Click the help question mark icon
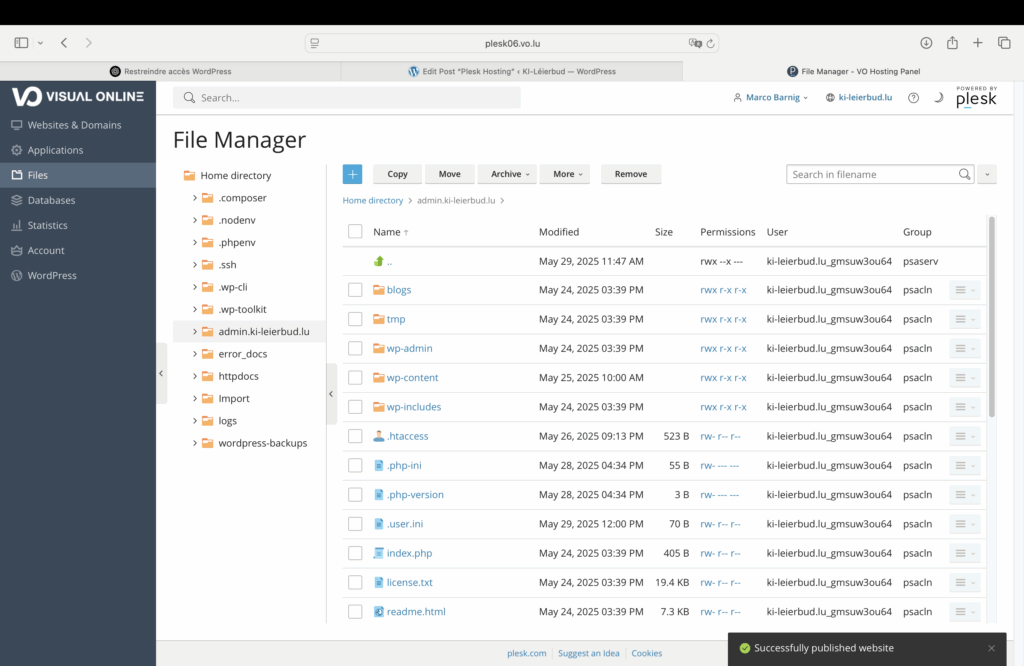 (x=913, y=98)
